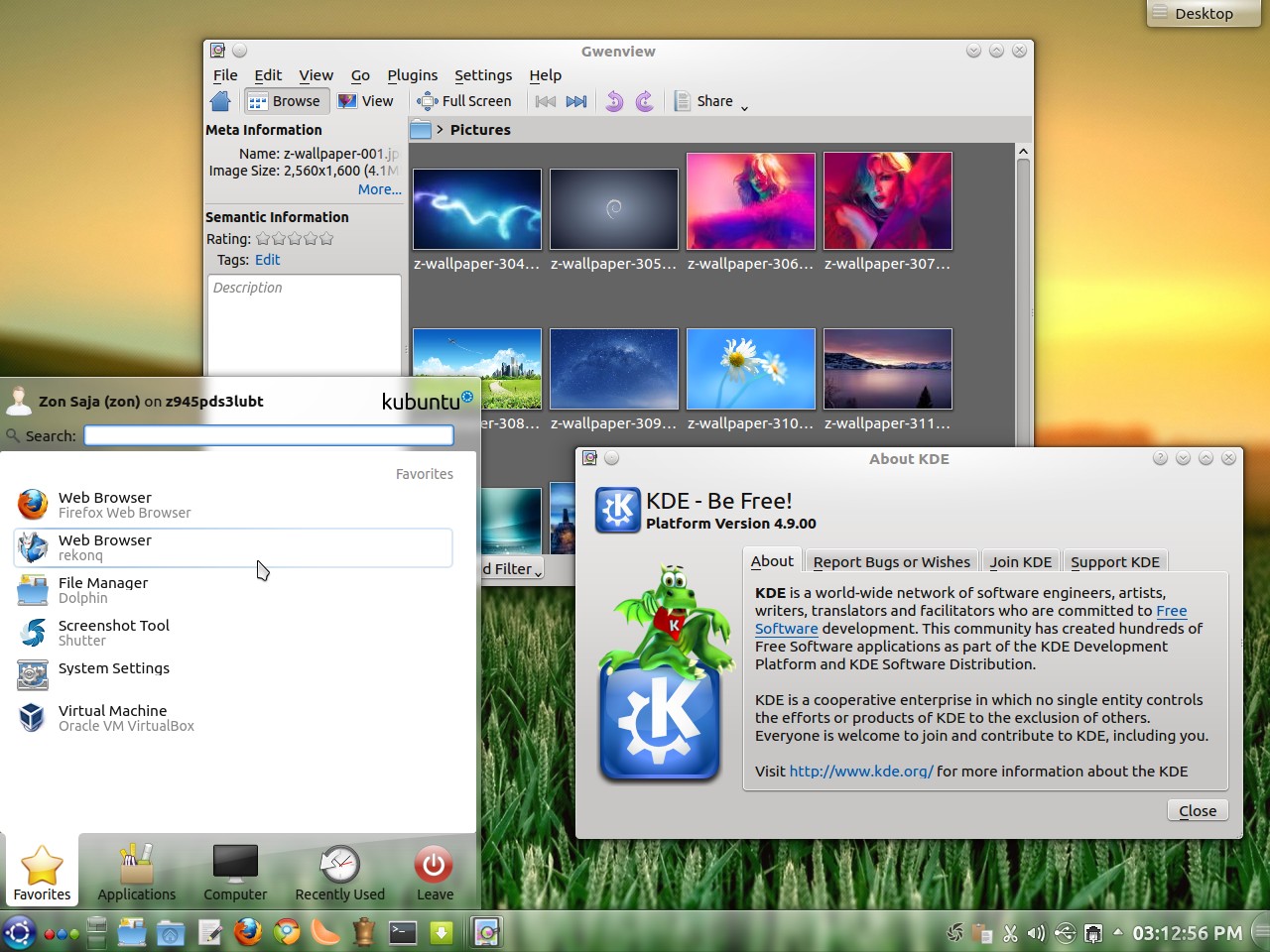The height and width of the screenshot is (952, 1270).
Task: Expand hidden system tray icons arrow
Action: tap(1119, 932)
